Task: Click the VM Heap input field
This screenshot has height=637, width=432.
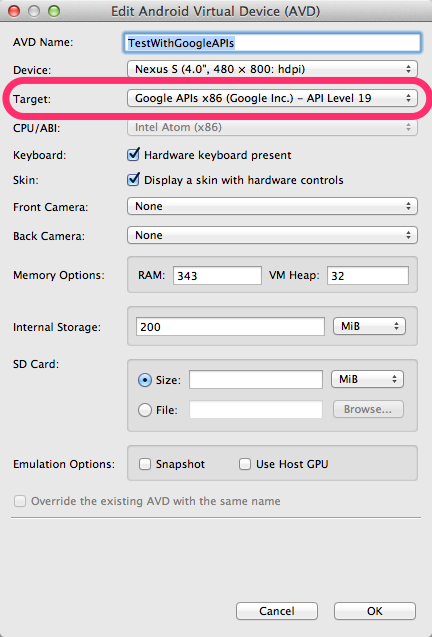Action: [367, 275]
